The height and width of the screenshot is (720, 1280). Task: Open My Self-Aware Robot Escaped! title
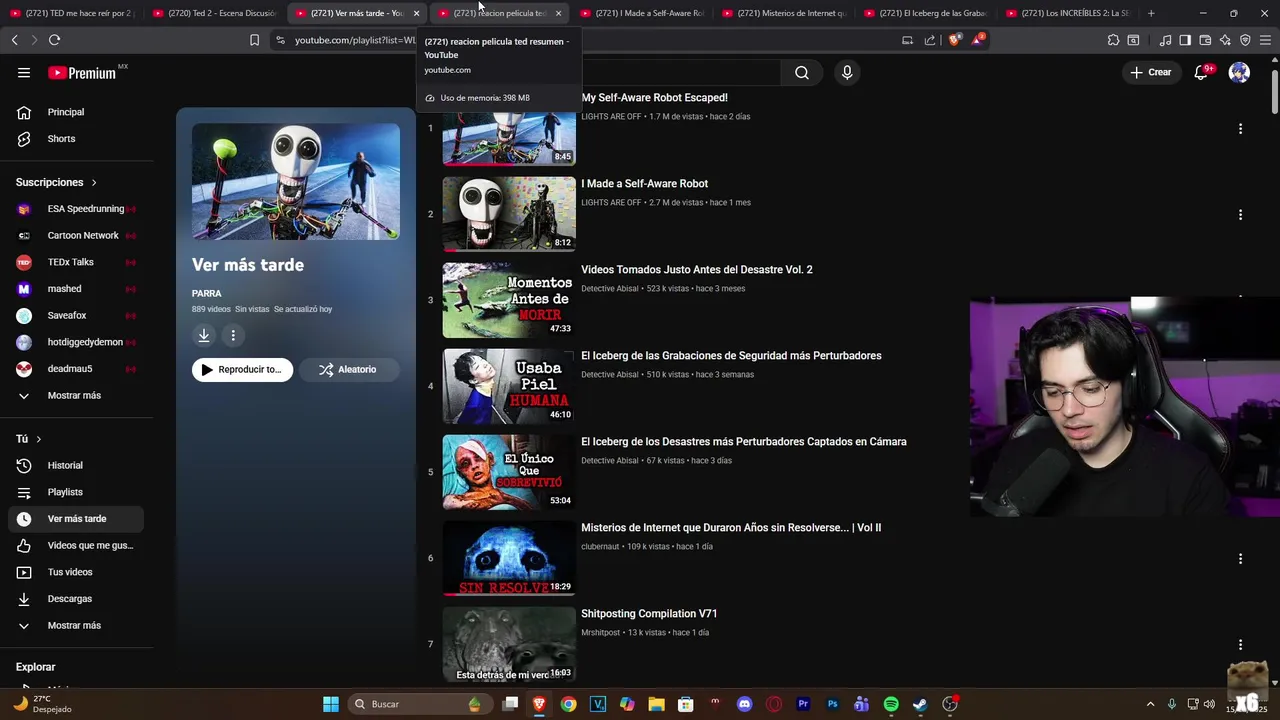[x=654, y=98]
